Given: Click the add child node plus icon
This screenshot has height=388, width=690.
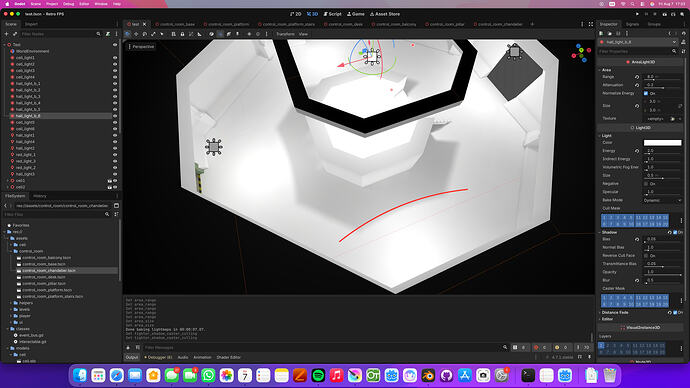Looking at the screenshot, I should pyautogui.click(x=7, y=34).
